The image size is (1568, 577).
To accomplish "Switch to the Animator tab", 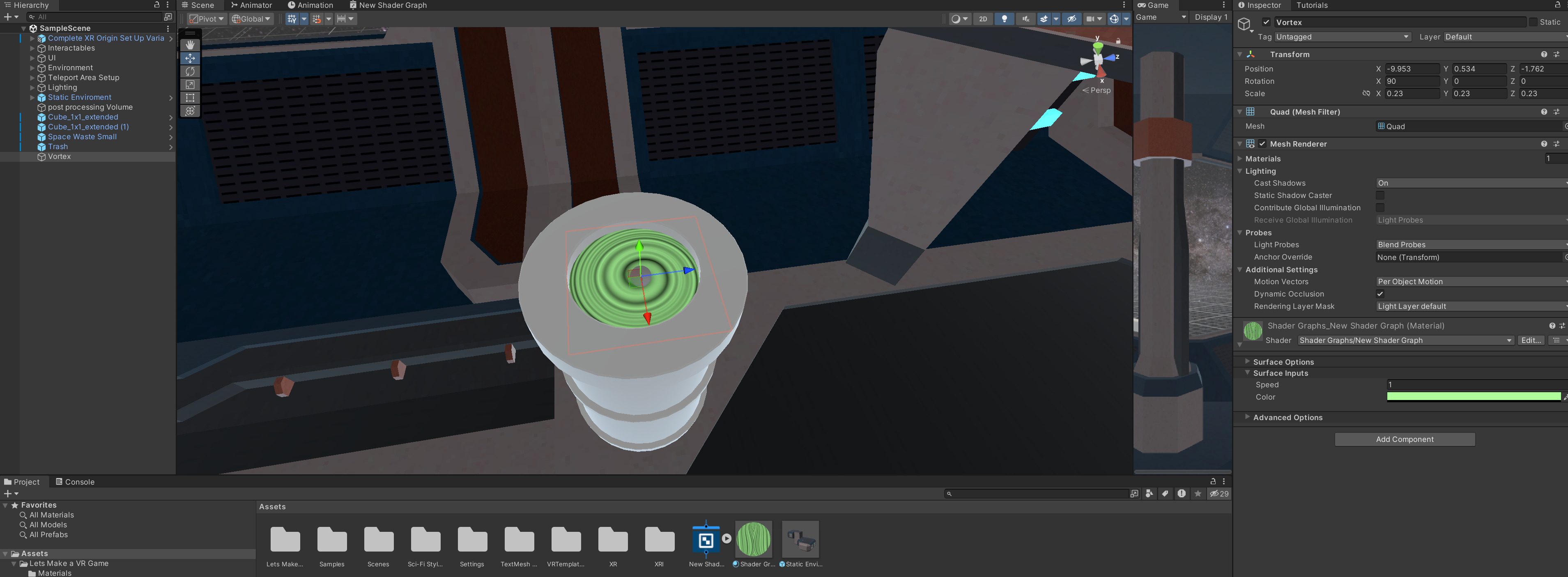I will [251, 5].
